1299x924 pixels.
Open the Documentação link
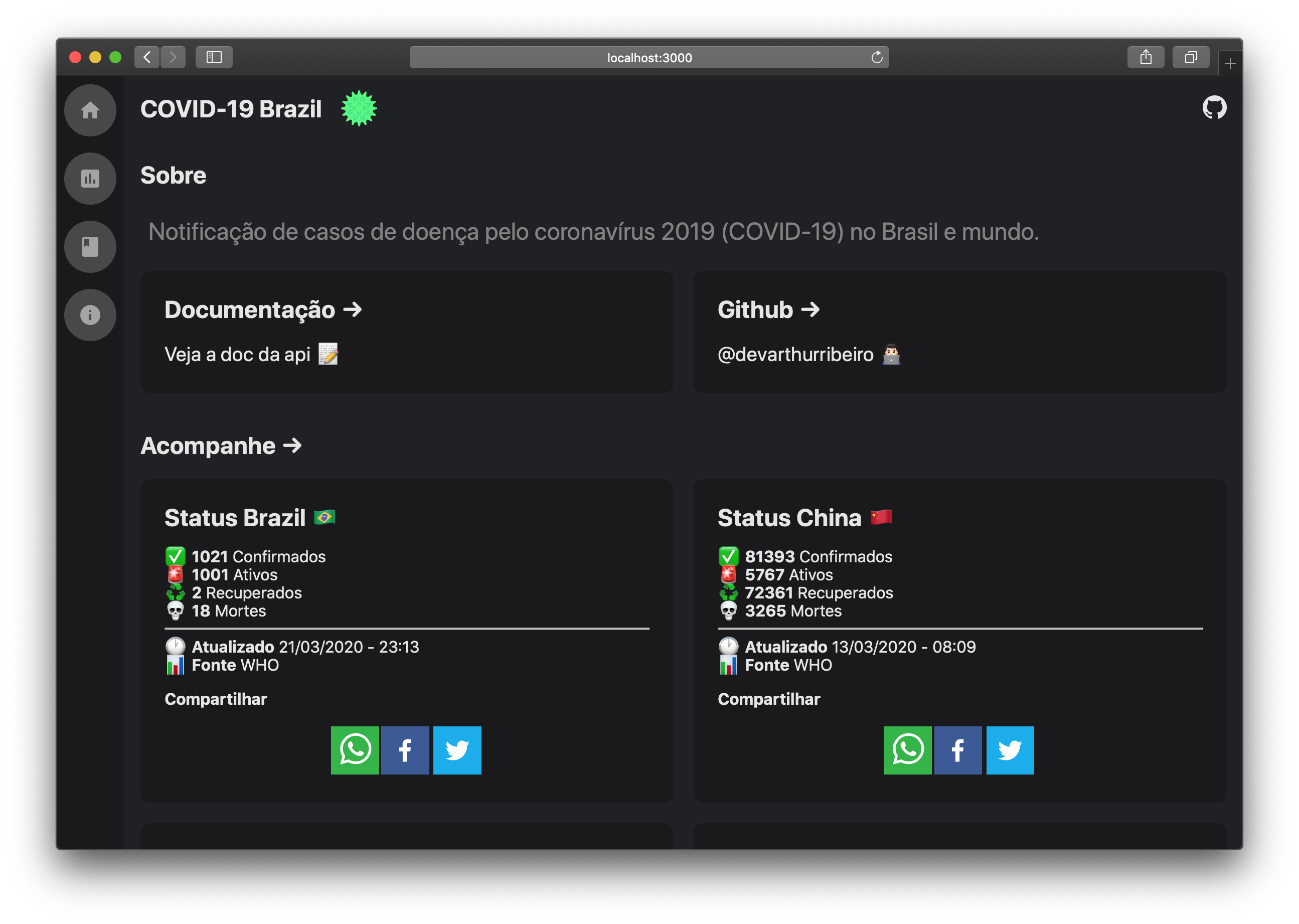pos(263,310)
